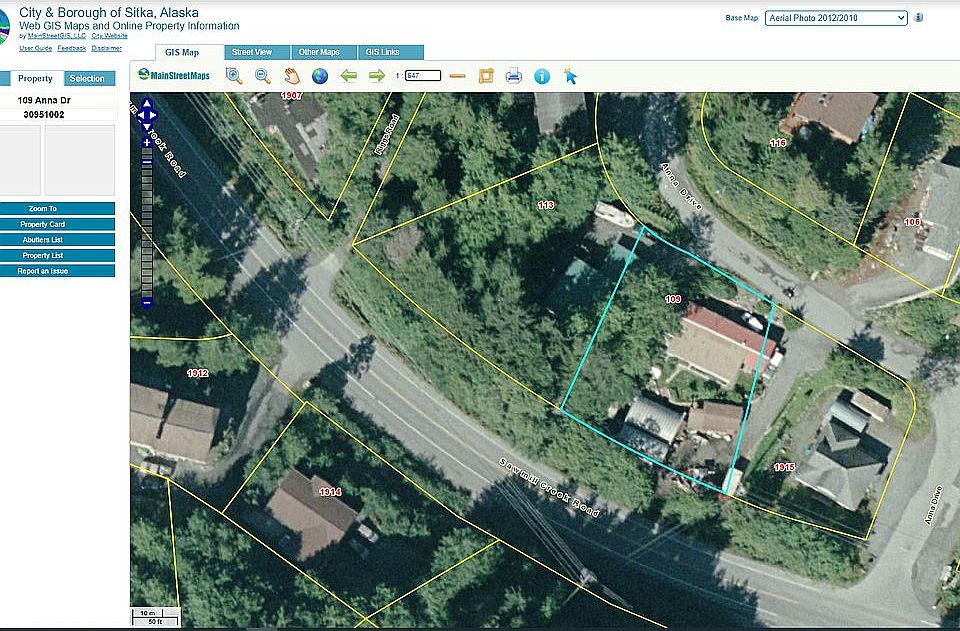Screen dimensions: 960x631
Task: Click parcel label 116 on map
Action: pyautogui.click(x=778, y=143)
